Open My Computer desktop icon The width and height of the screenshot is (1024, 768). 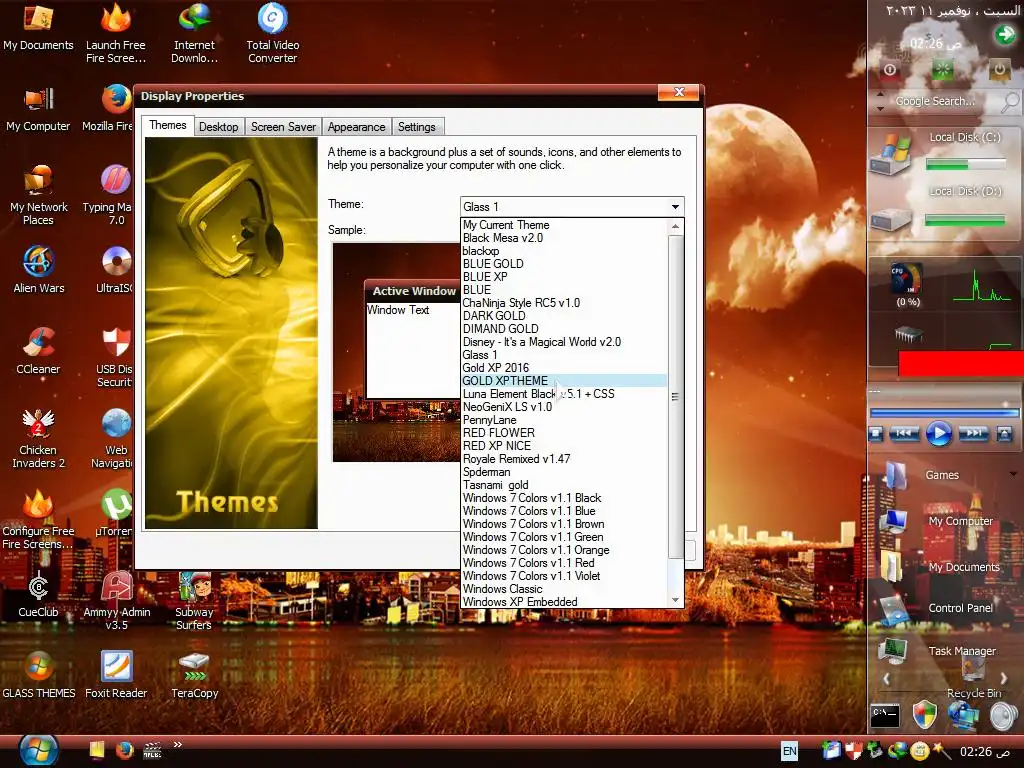[38, 109]
